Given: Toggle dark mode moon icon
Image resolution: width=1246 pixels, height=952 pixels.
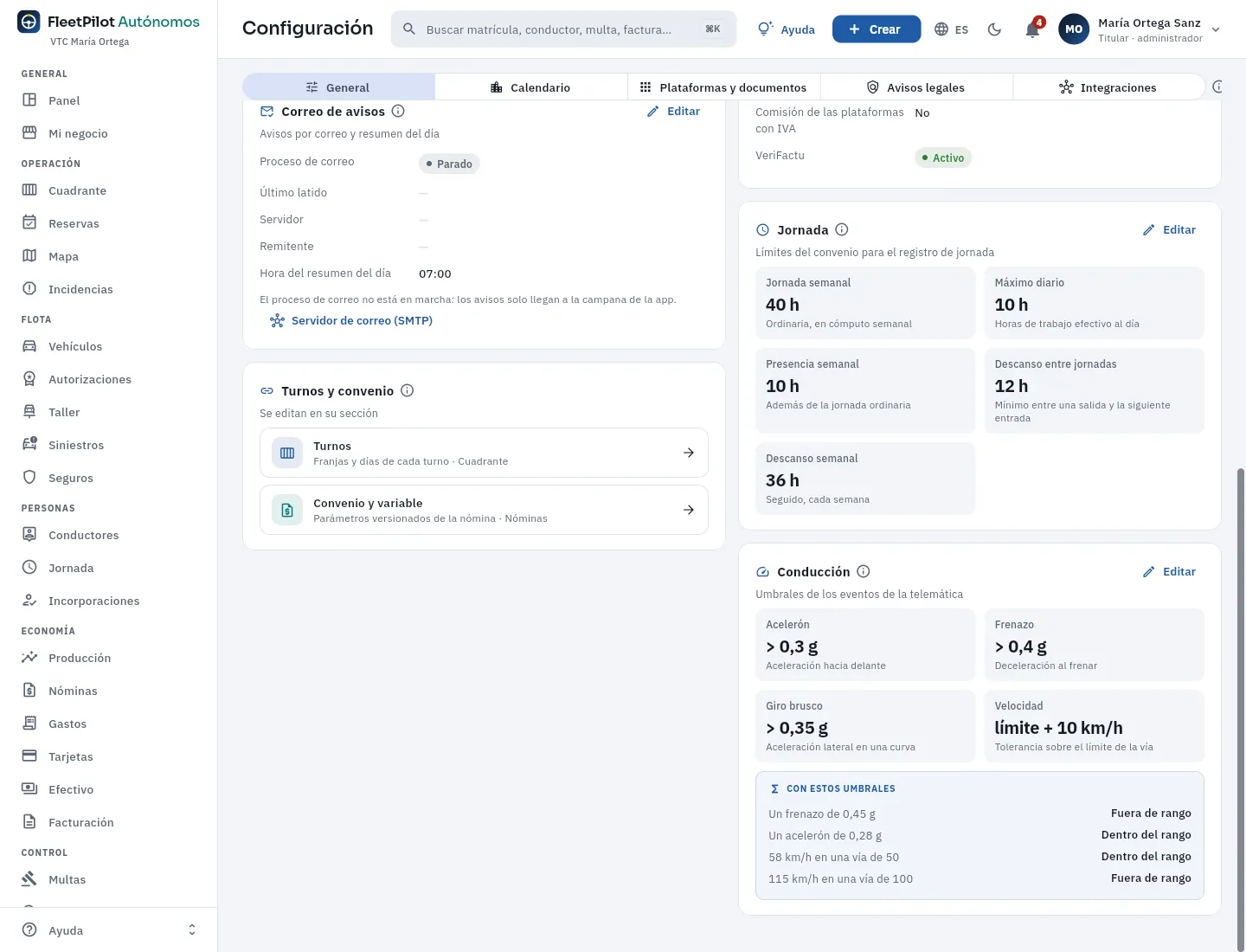Looking at the screenshot, I should point(995,29).
